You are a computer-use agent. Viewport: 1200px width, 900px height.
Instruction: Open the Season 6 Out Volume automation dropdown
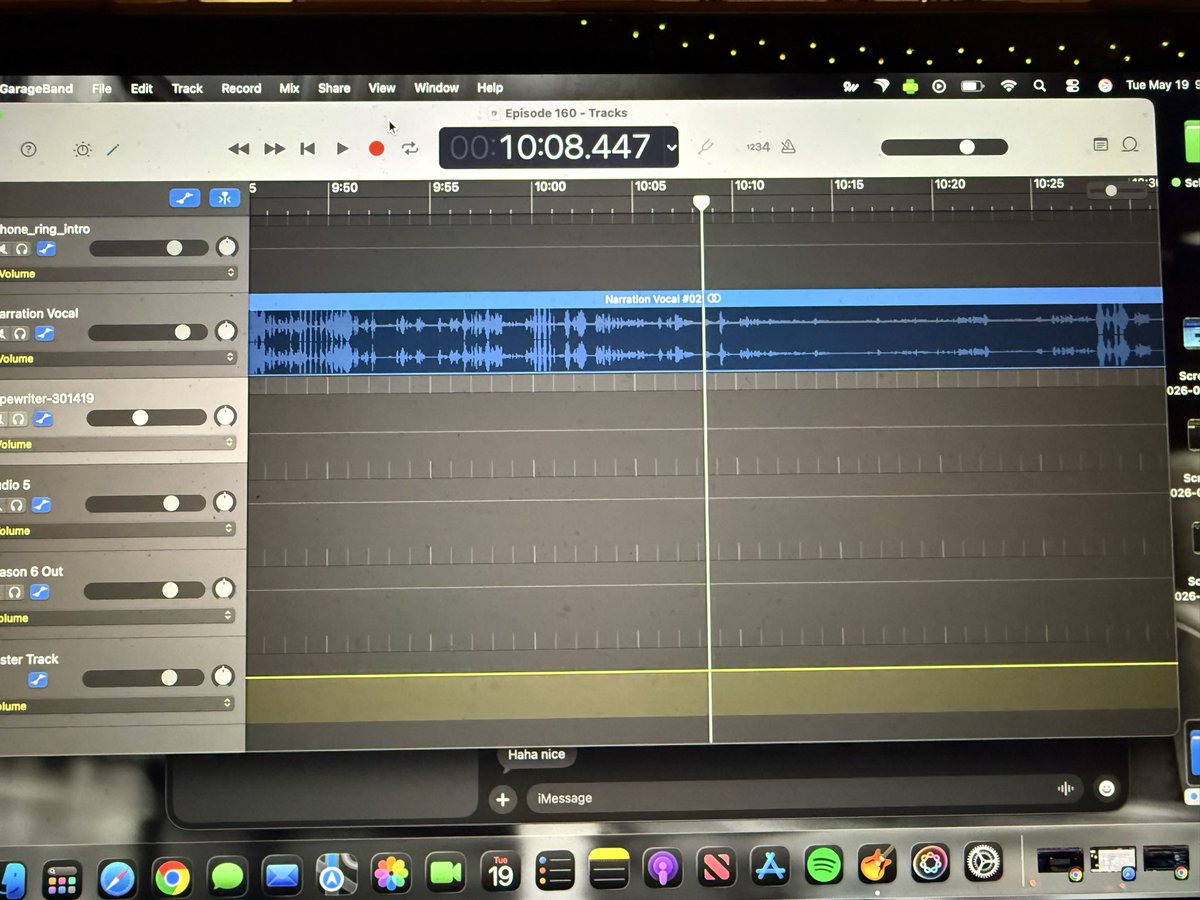click(118, 618)
